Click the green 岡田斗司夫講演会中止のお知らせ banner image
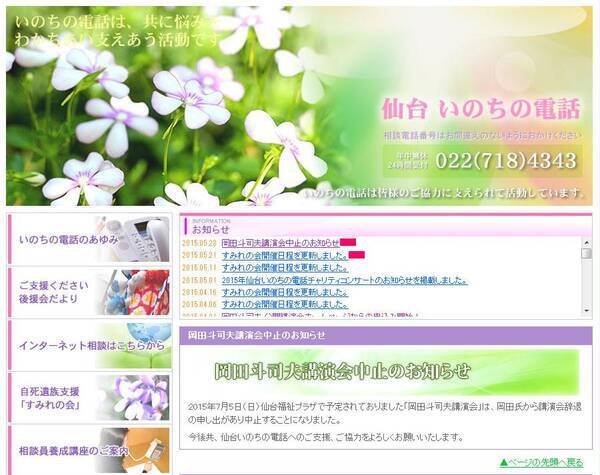 point(384,372)
